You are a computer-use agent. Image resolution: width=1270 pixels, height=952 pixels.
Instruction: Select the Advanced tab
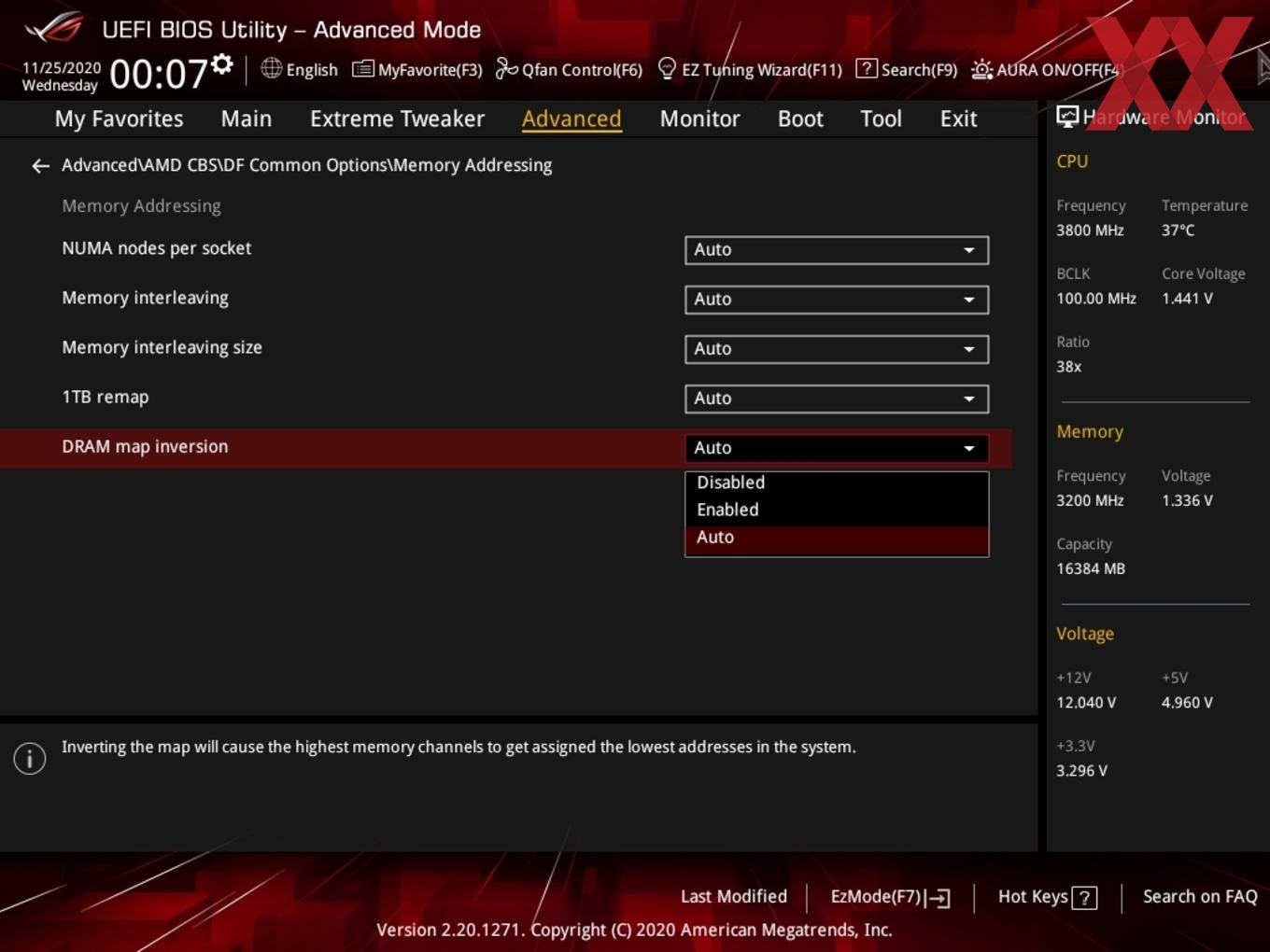tap(571, 119)
